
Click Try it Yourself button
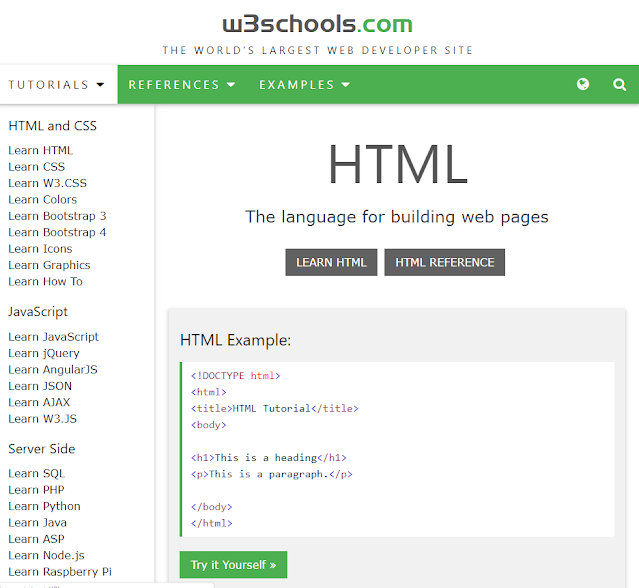[233, 565]
